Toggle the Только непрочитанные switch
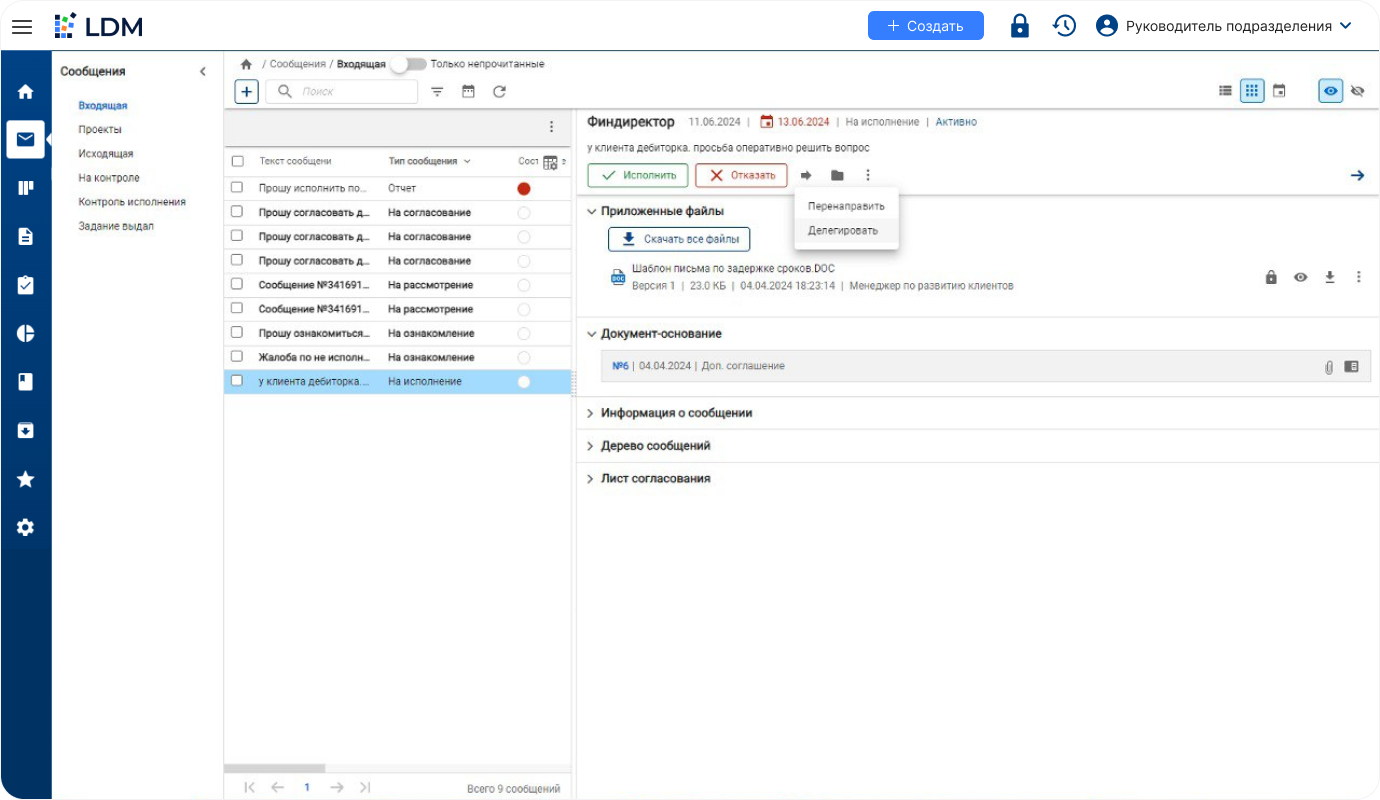1380x800 pixels. tap(409, 62)
